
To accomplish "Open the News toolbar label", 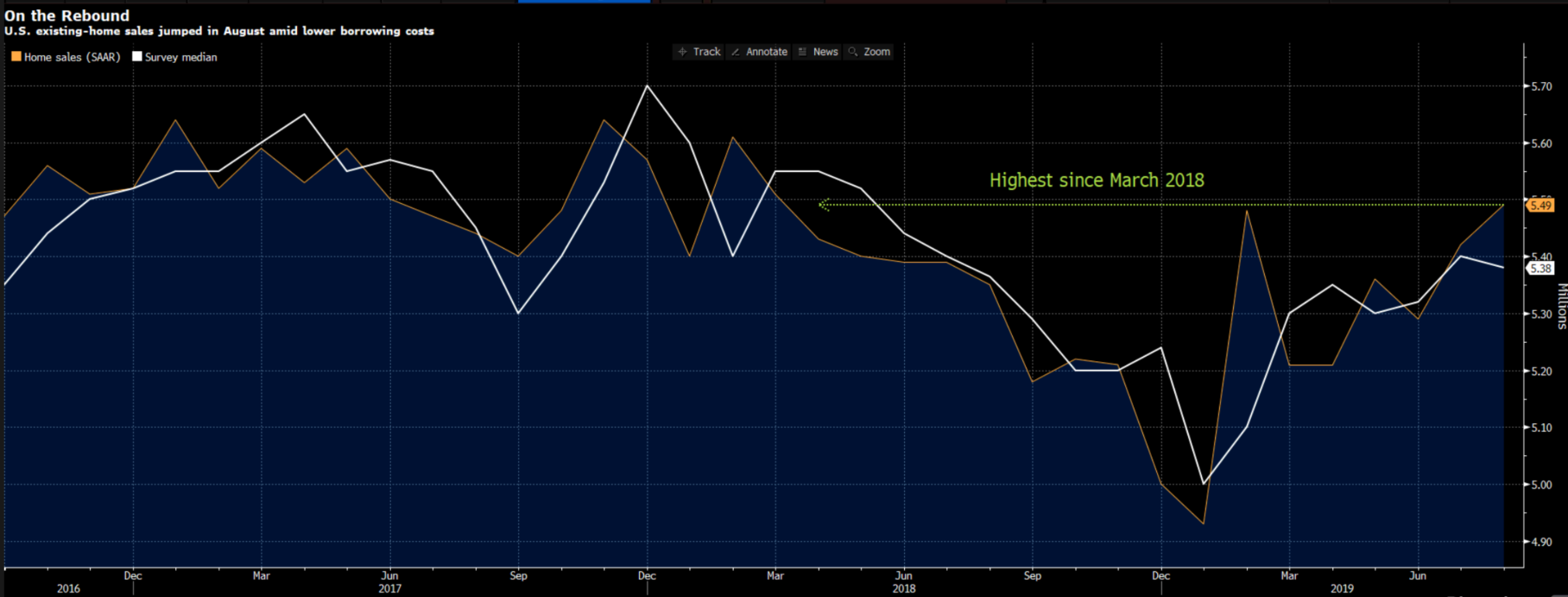I will click(825, 52).
